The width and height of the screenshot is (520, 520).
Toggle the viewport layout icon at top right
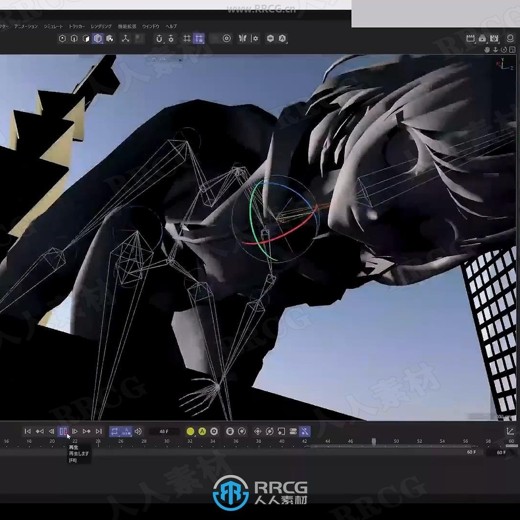coord(512,50)
